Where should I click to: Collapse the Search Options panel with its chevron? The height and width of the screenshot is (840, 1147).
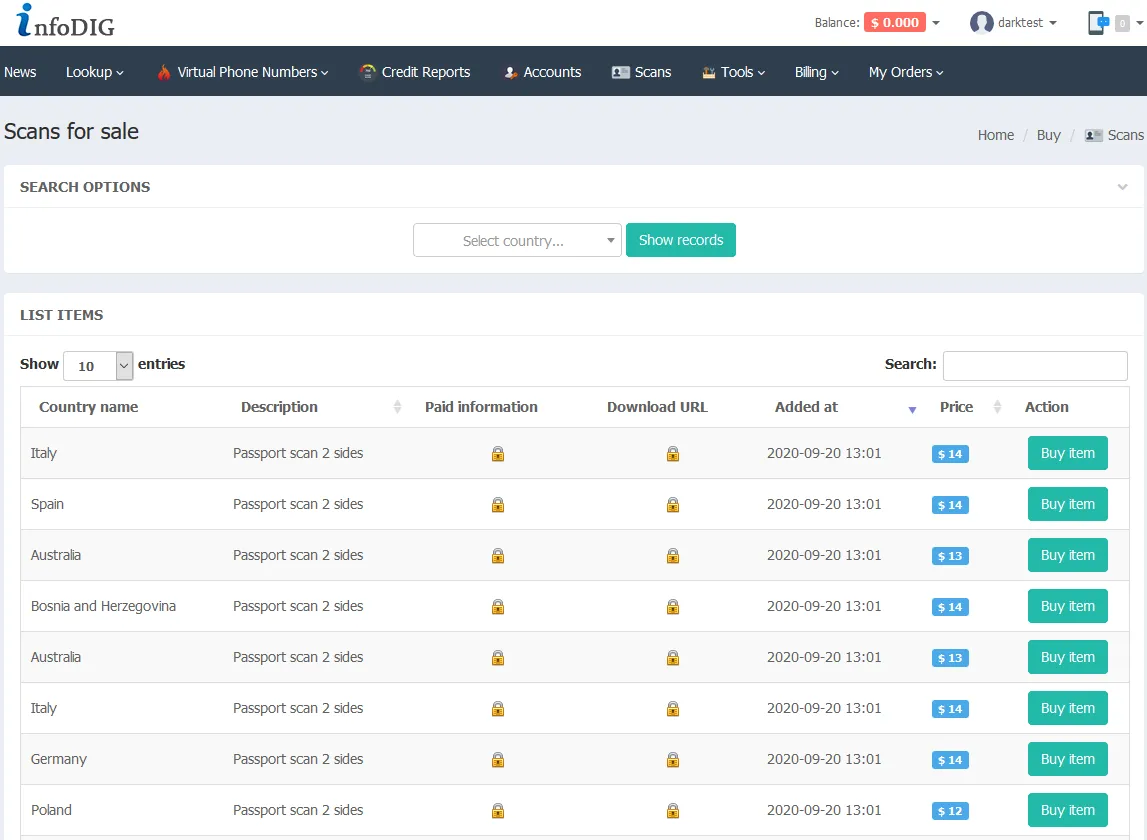(x=1122, y=187)
